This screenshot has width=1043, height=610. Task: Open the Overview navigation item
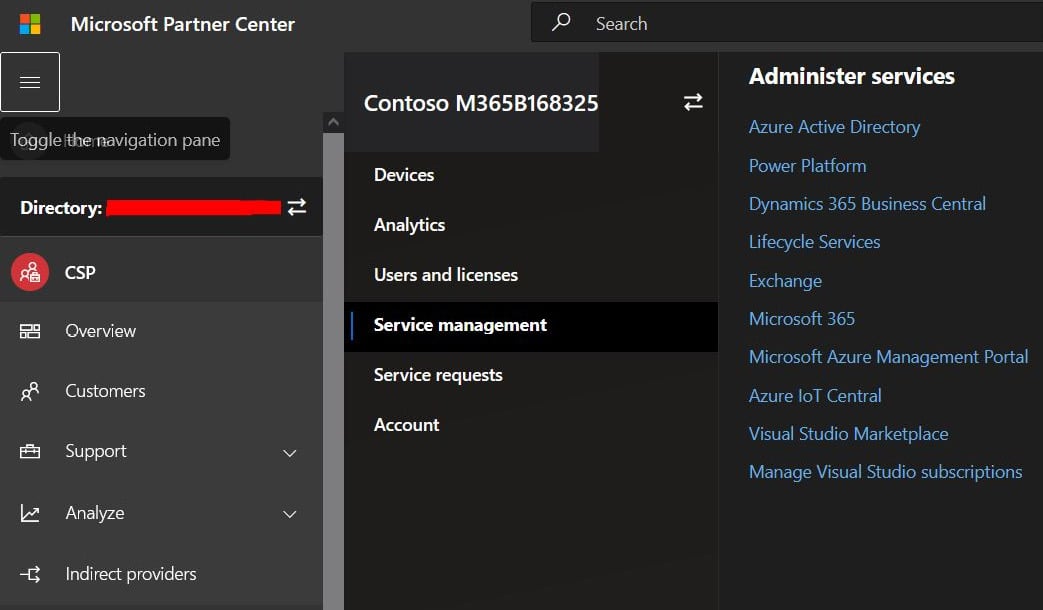click(161, 331)
